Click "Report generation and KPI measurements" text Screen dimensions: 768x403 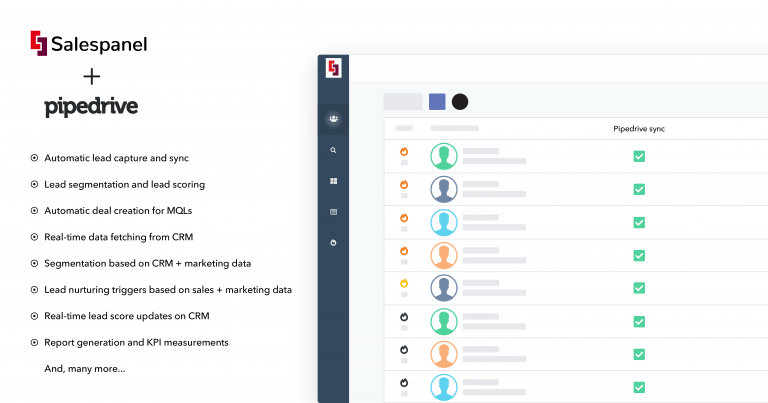pyautogui.click(x=136, y=342)
